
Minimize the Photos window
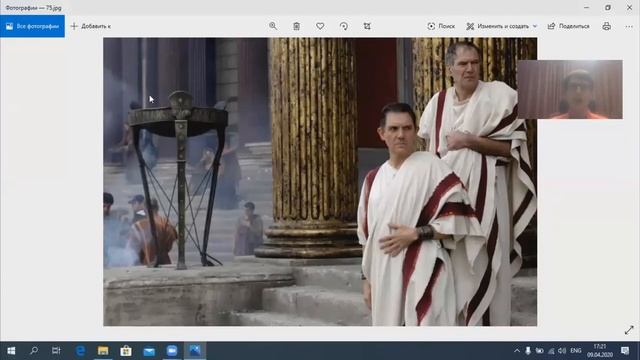click(587, 7)
